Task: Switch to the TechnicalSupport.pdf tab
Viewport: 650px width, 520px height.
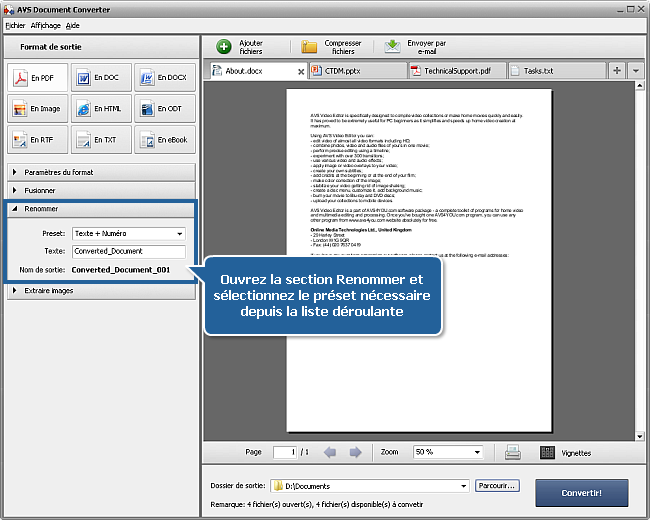Action: [x=457, y=71]
